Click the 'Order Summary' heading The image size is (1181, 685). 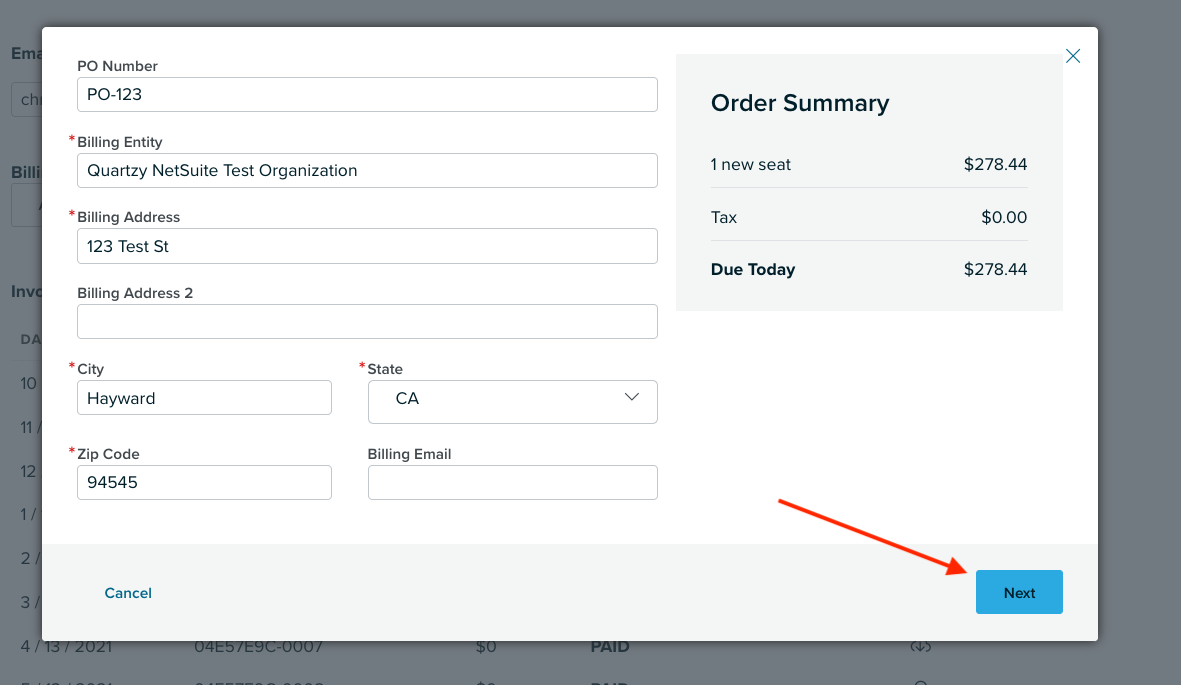[800, 102]
